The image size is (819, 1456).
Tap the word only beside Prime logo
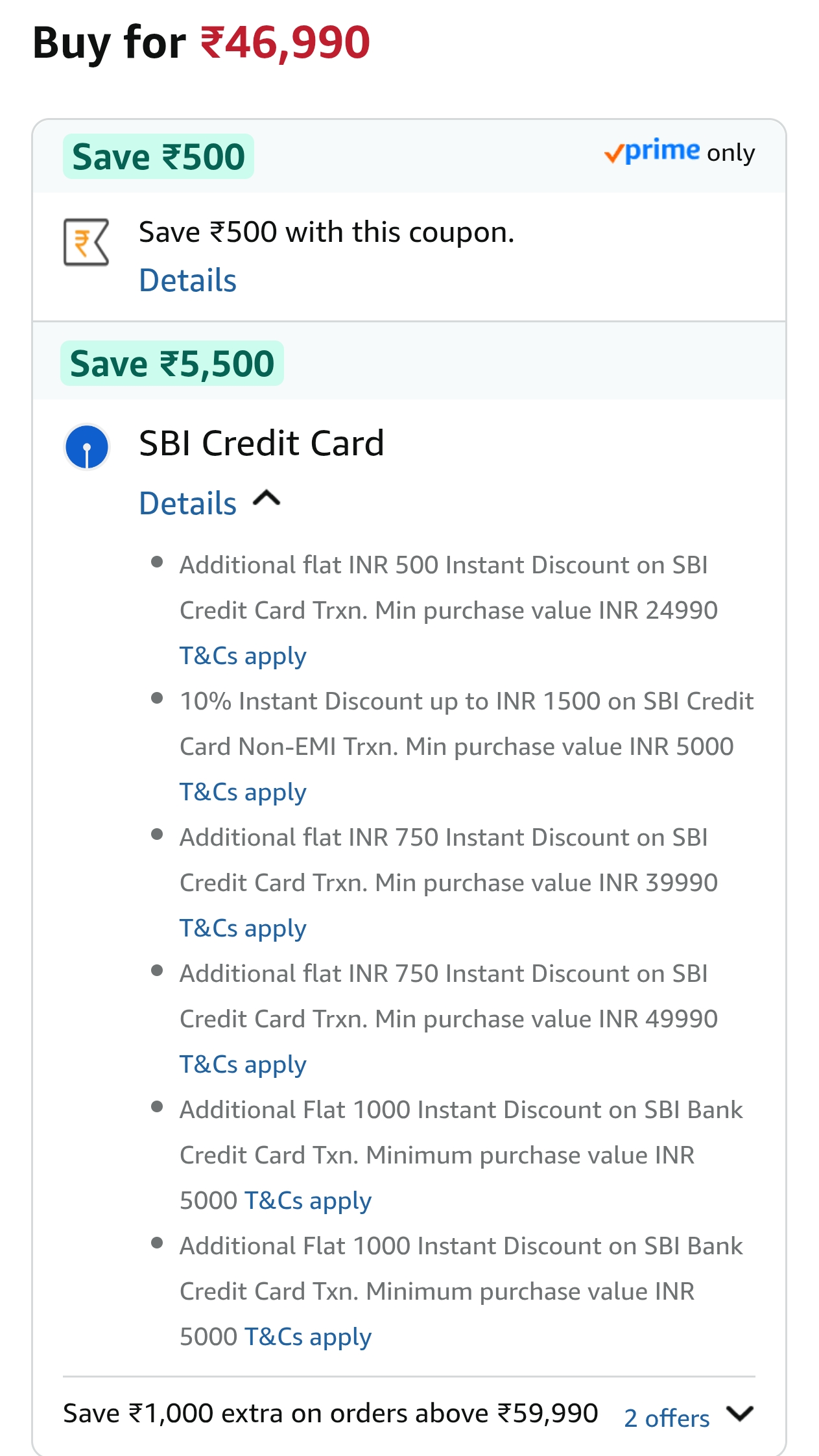731,153
